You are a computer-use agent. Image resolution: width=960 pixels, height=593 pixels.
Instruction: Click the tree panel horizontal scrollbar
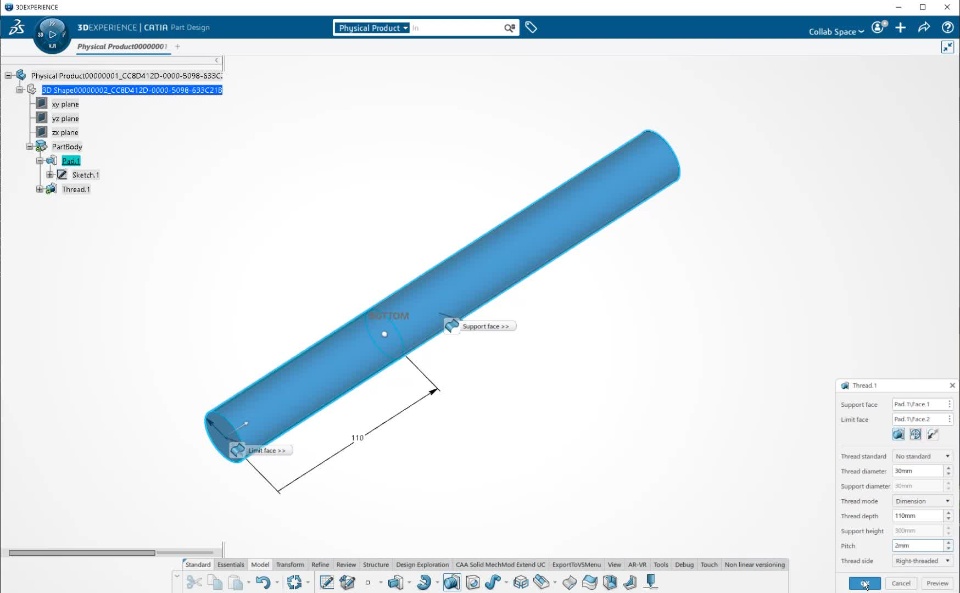[x=82, y=553]
